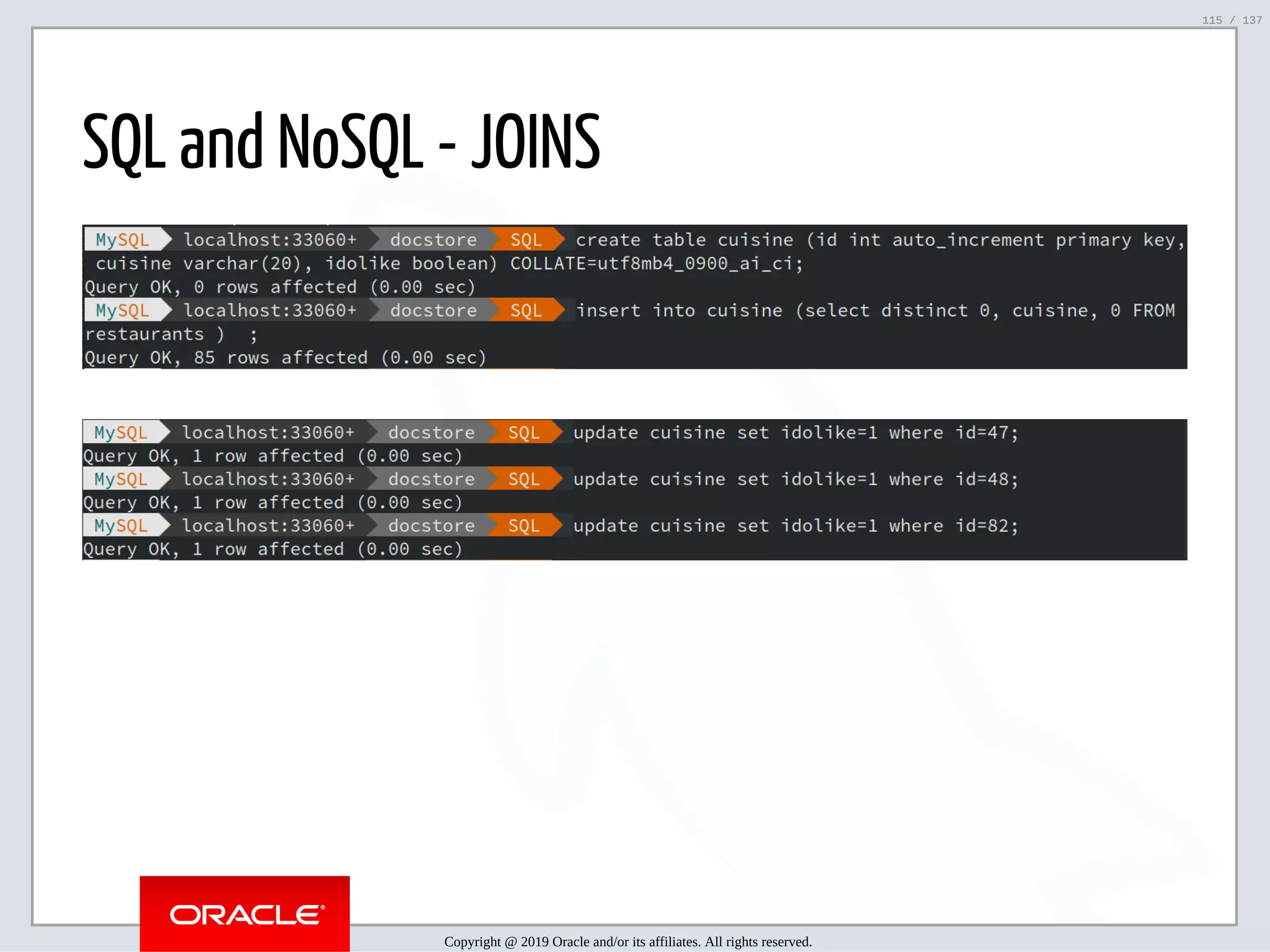Click 'update cuisine set idolike=1 where id=47;'

(796, 433)
